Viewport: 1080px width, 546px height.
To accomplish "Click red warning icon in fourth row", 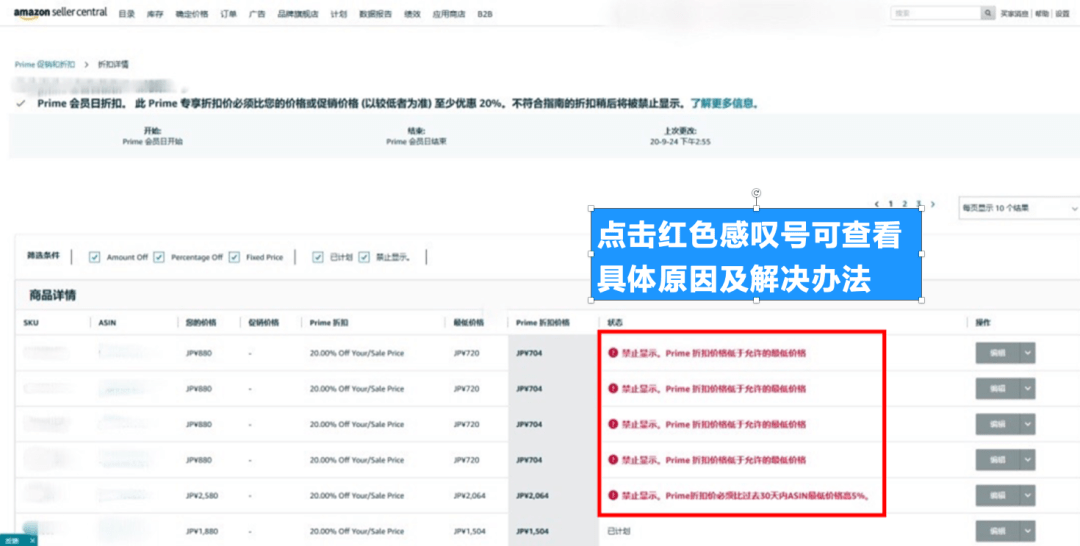I will [613, 460].
